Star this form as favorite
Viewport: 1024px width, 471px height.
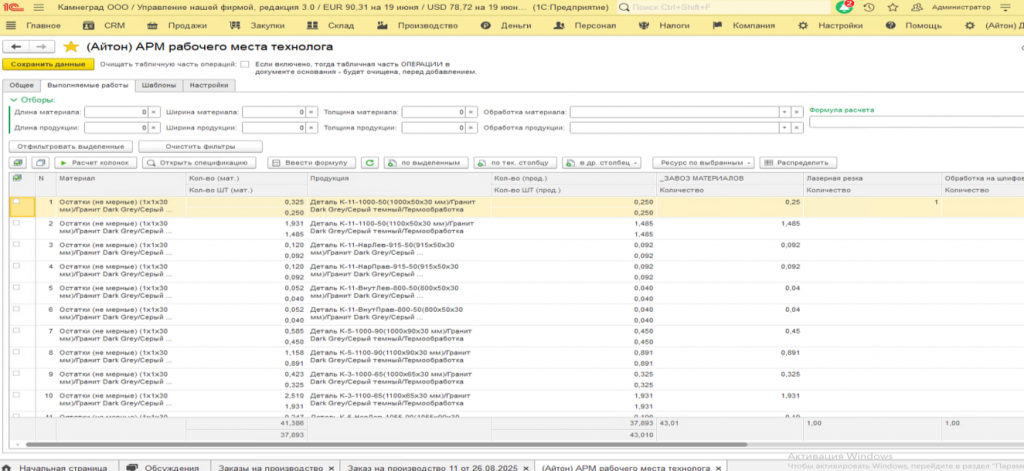pos(70,46)
